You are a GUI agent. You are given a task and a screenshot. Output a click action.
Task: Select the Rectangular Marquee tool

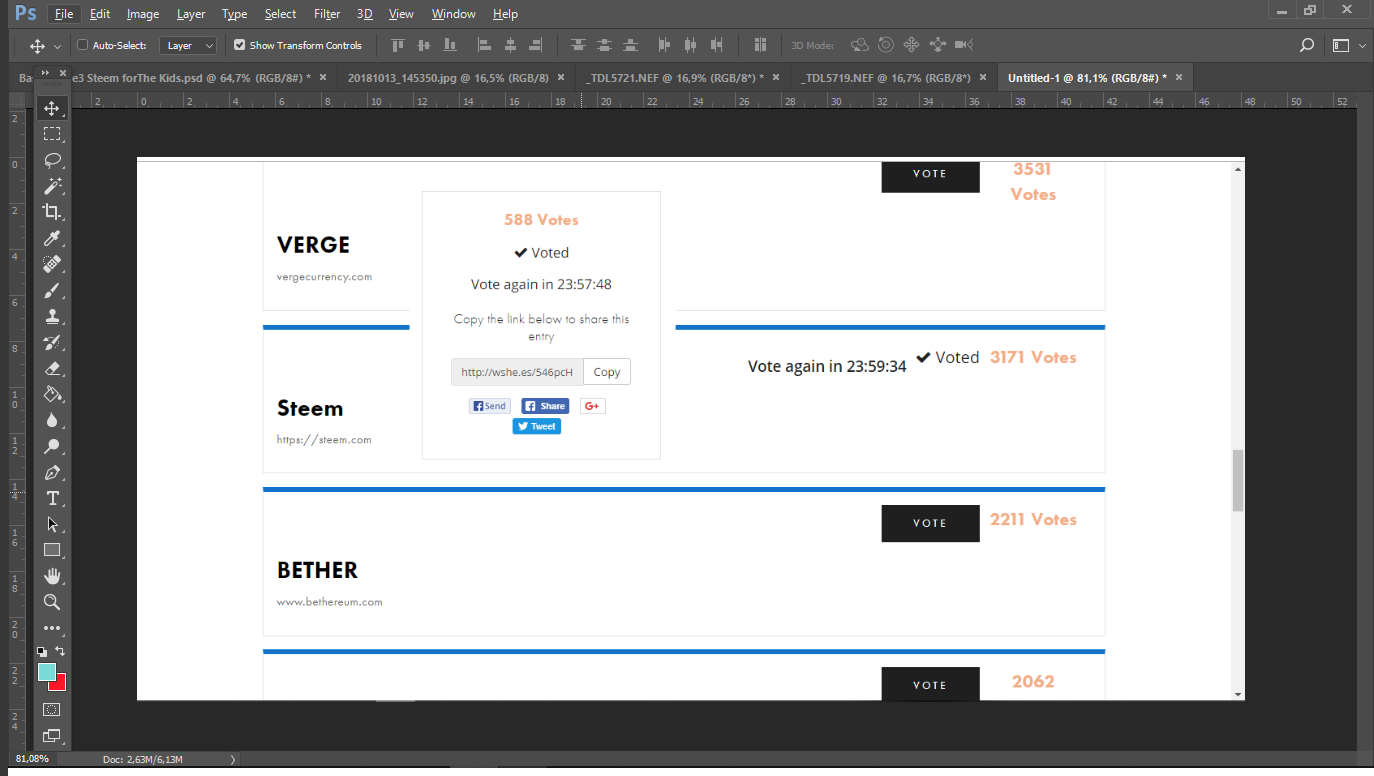click(52, 134)
